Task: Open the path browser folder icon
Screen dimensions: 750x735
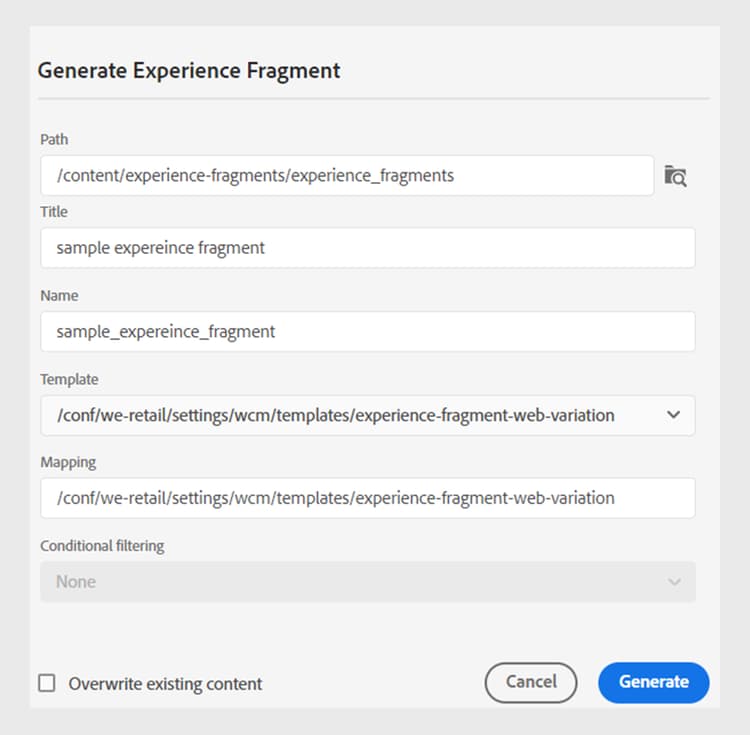Action: [x=676, y=177]
